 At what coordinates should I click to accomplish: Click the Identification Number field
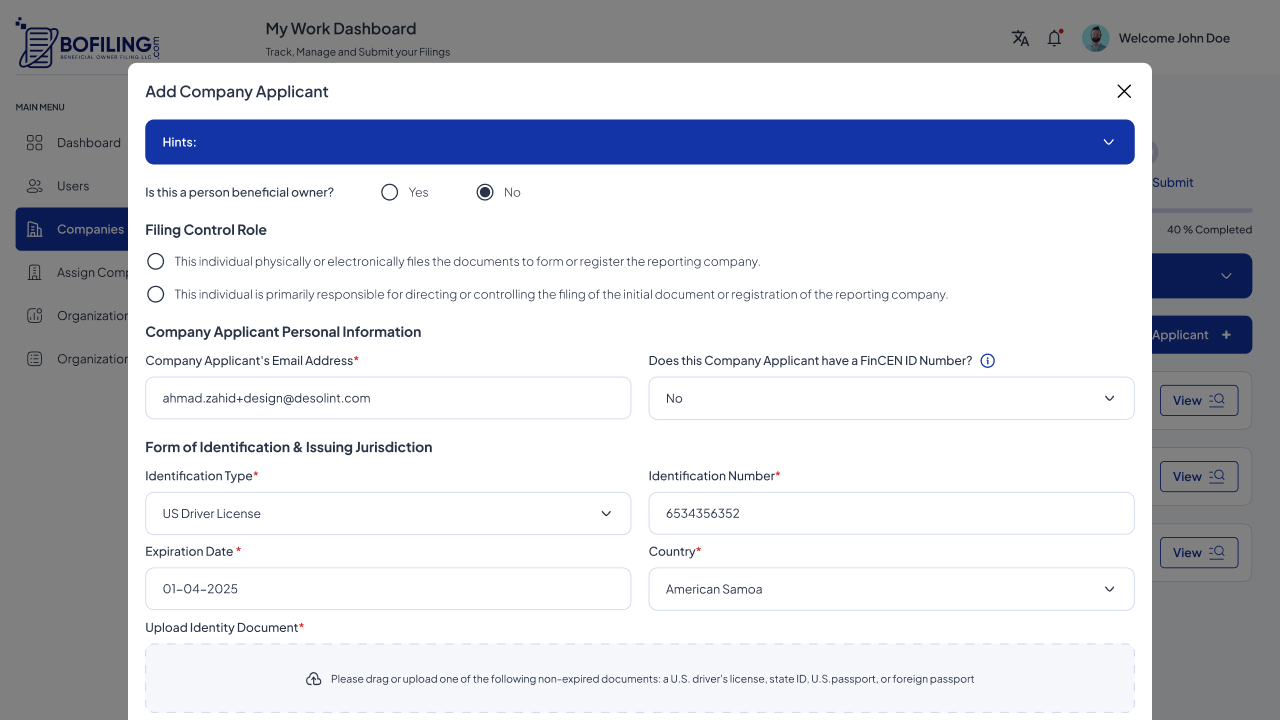[x=890, y=513]
